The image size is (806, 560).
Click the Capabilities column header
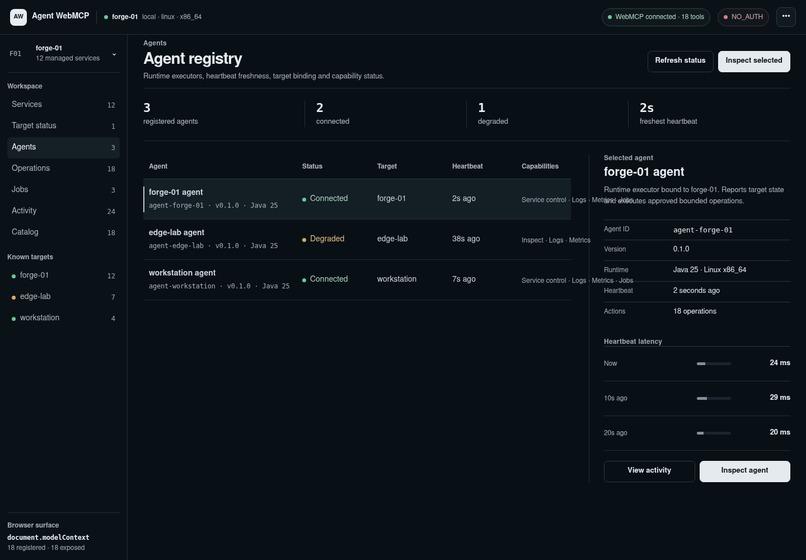(x=540, y=167)
